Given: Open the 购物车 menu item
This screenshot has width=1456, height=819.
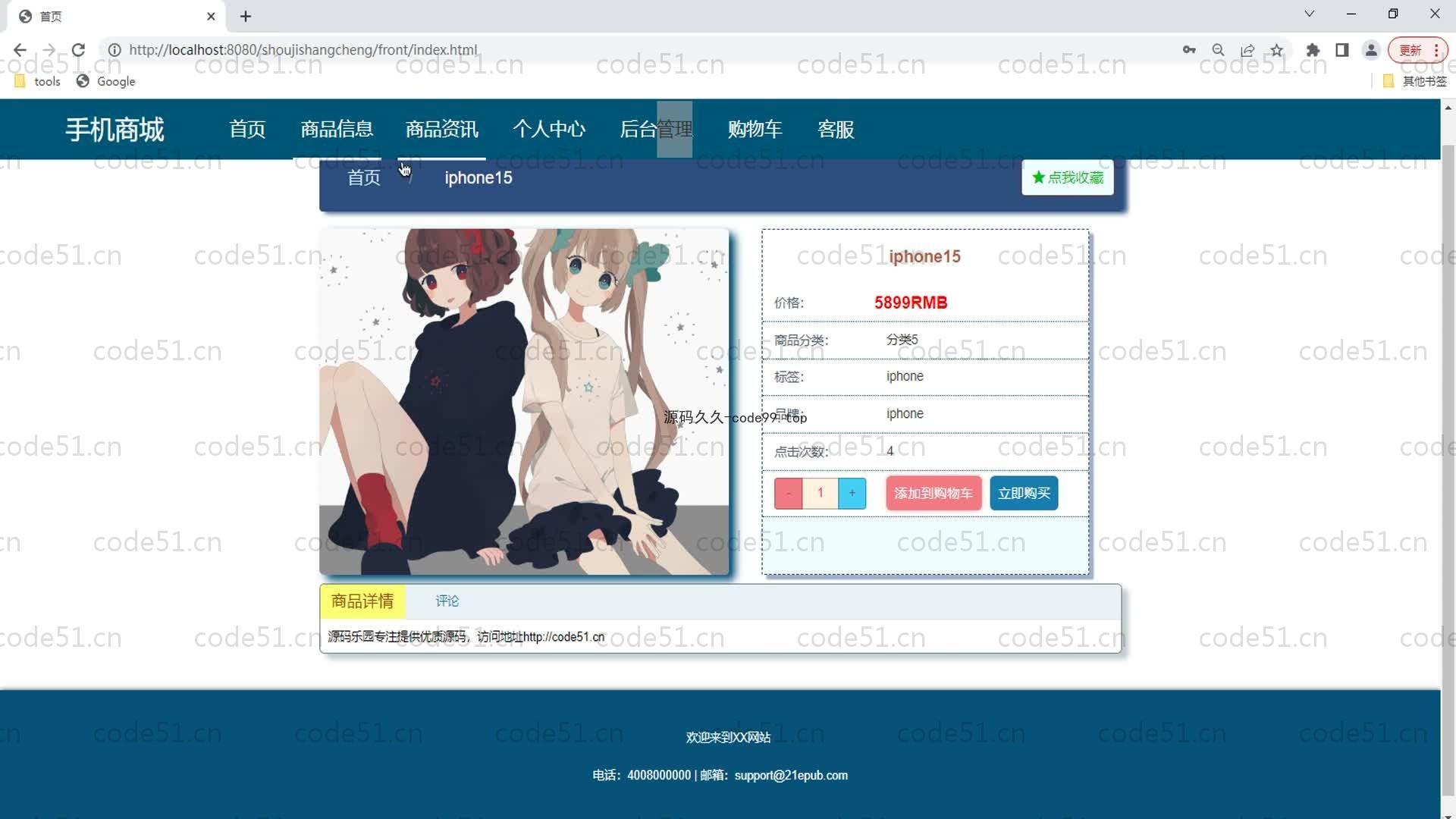Looking at the screenshot, I should (x=755, y=130).
